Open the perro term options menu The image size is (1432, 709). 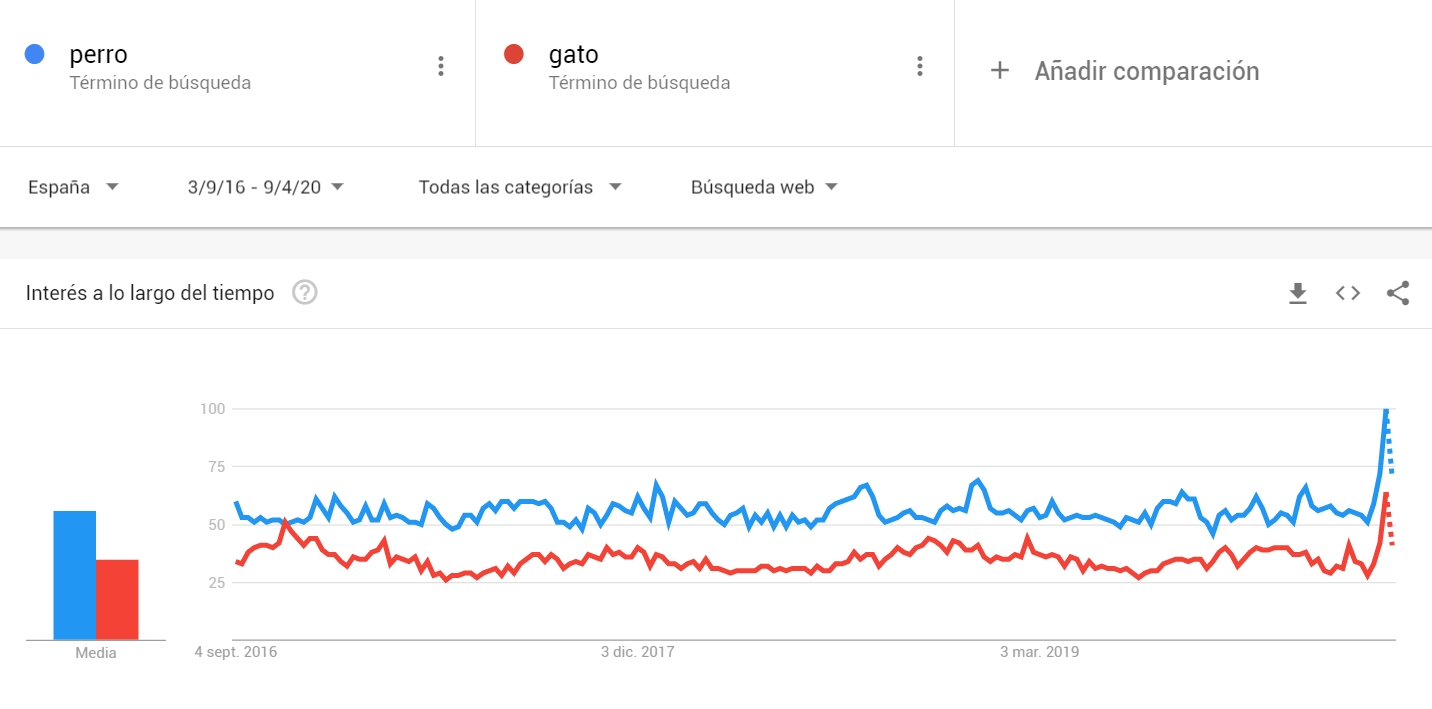pos(441,66)
